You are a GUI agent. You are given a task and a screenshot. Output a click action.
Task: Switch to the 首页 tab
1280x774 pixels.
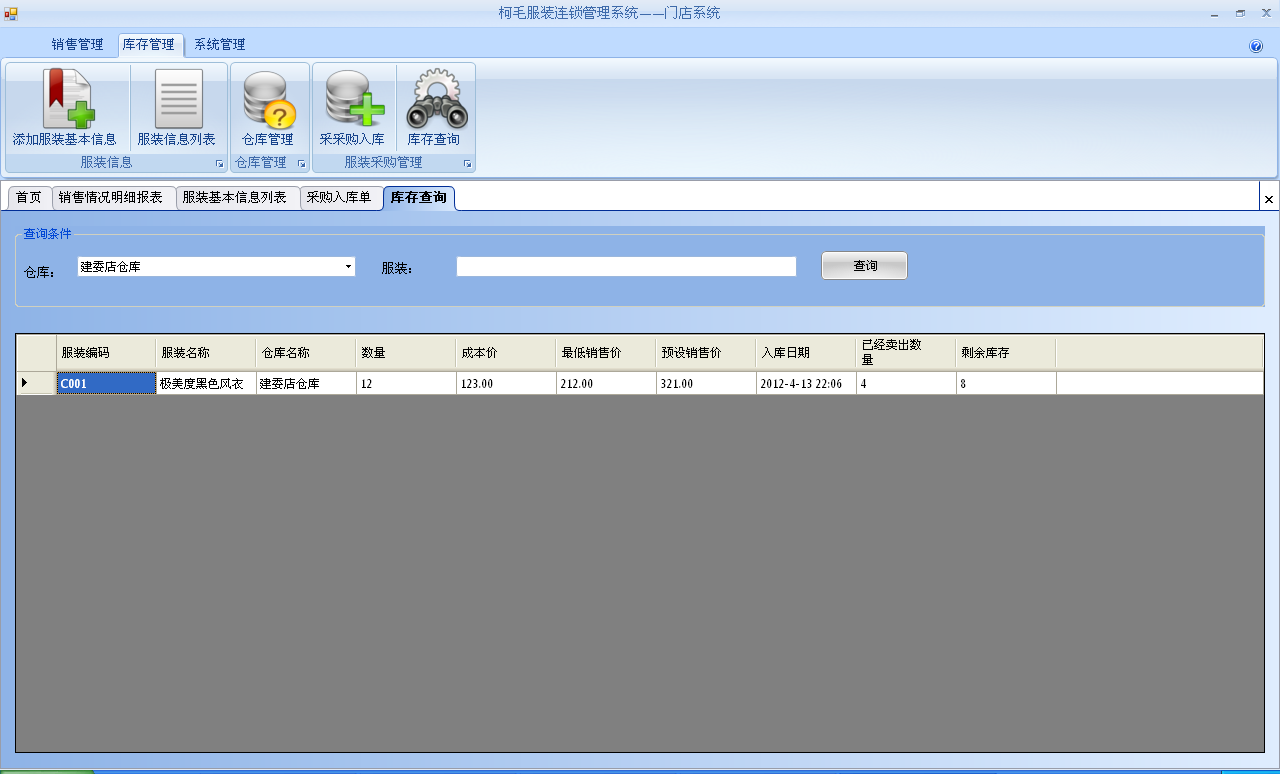[29, 198]
